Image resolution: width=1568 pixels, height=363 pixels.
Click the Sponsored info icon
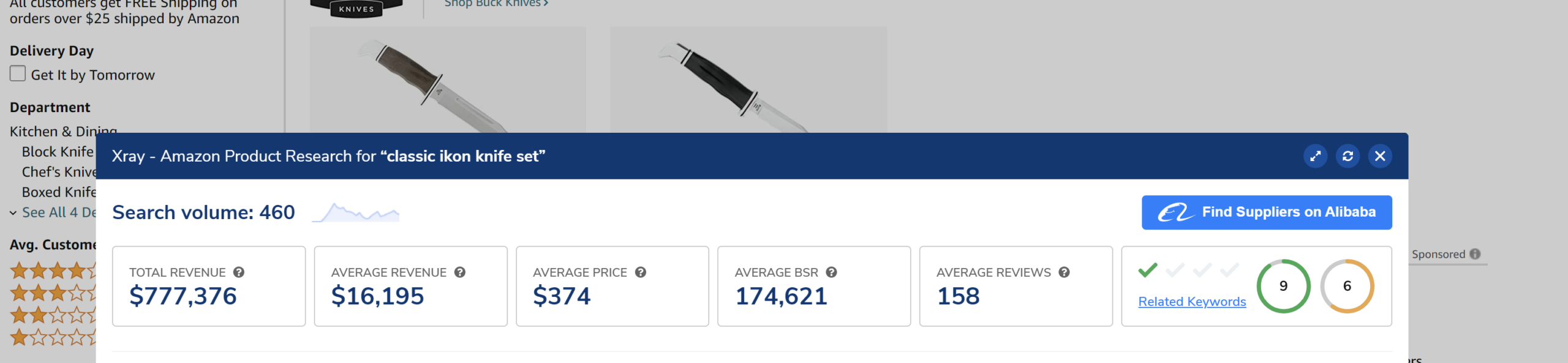(x=1475, y=254)
